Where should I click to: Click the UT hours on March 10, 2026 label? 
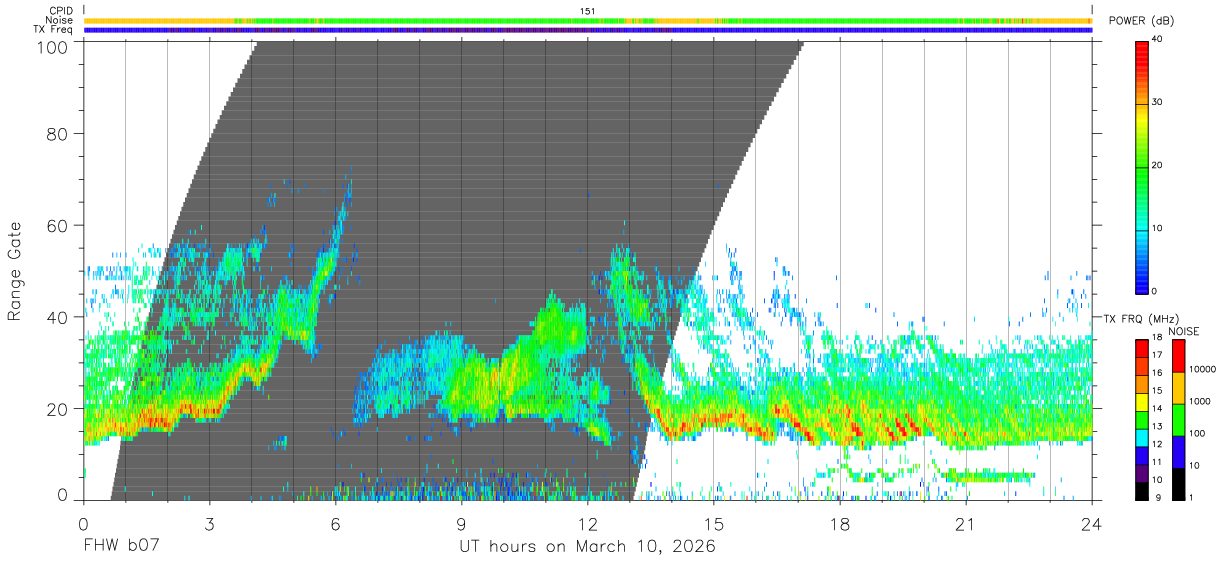[x=587, y=548]
